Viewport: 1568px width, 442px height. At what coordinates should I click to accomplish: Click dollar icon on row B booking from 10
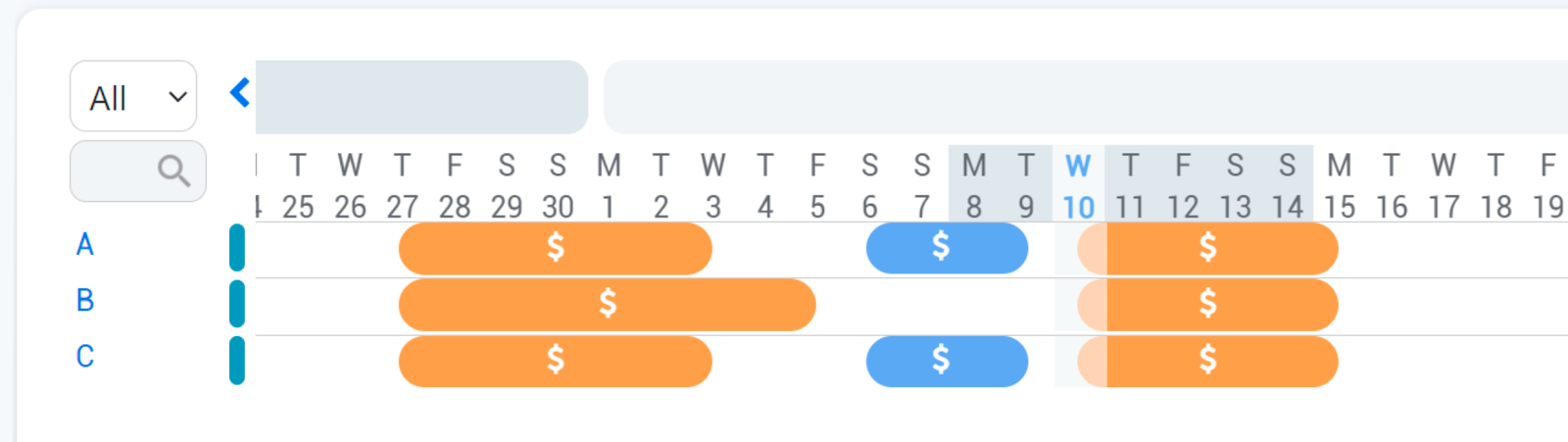(1208, 303)
